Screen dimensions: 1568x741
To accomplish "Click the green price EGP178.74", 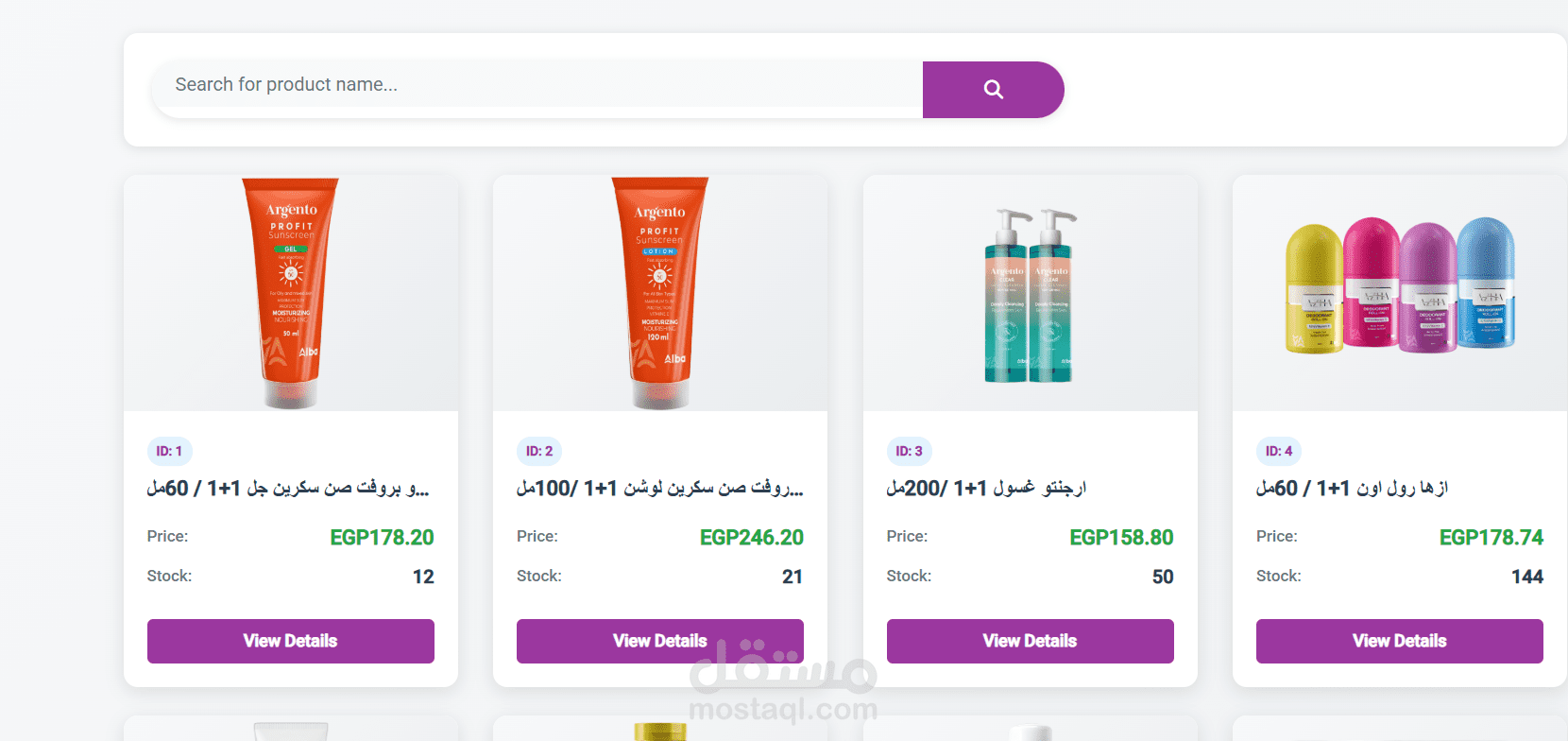I will point(1492,537).
